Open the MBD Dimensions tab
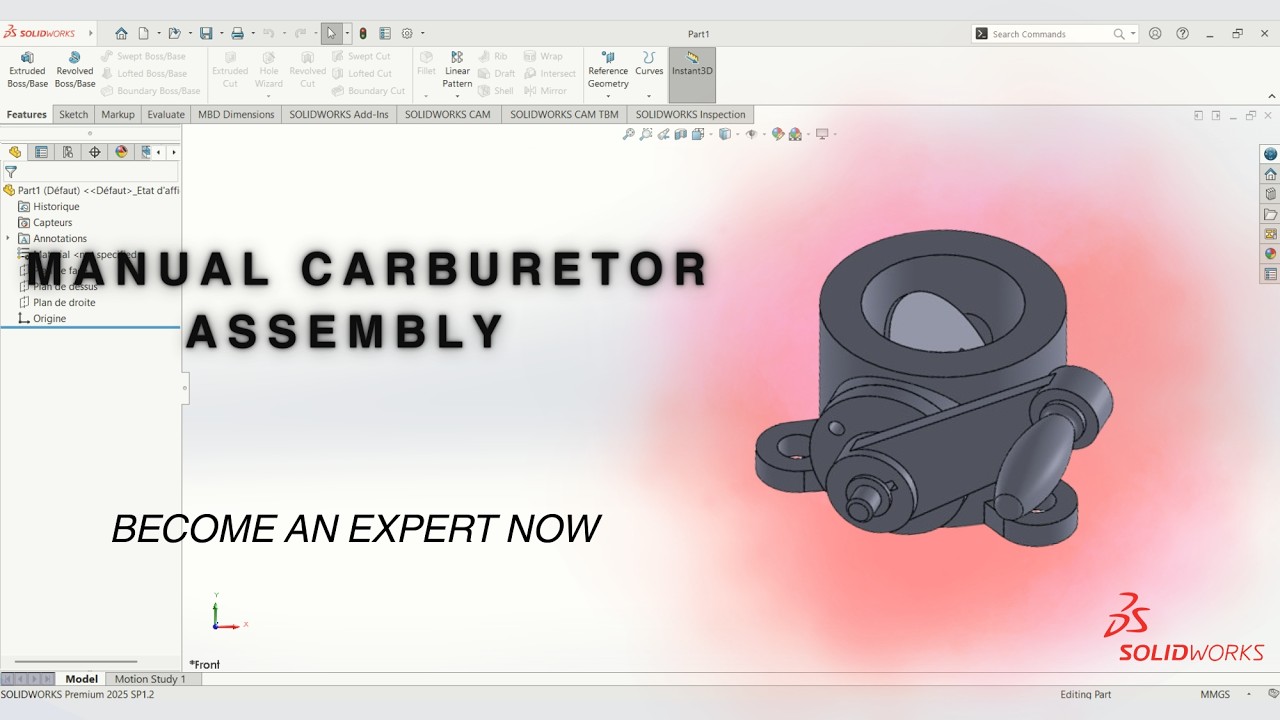The height and width of the screenshot is (720, 1280). [x=236, y=114]
